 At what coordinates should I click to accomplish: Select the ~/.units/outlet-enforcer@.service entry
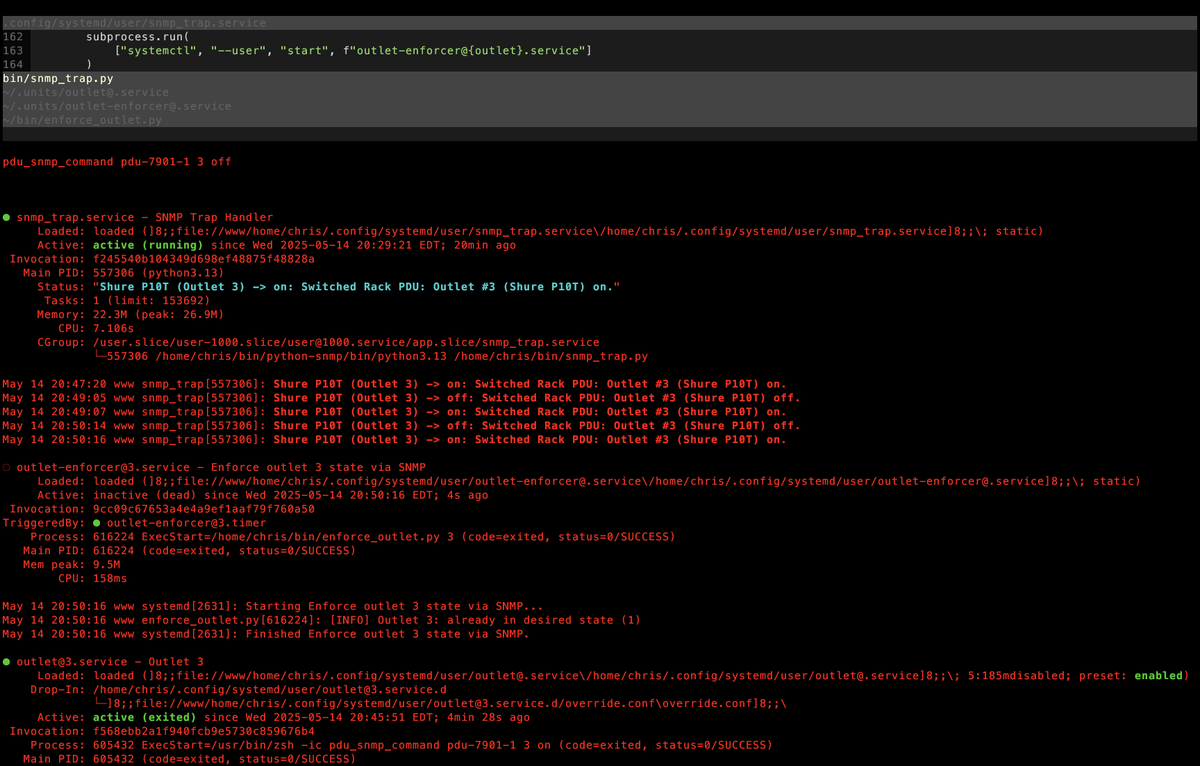(117, 106)
